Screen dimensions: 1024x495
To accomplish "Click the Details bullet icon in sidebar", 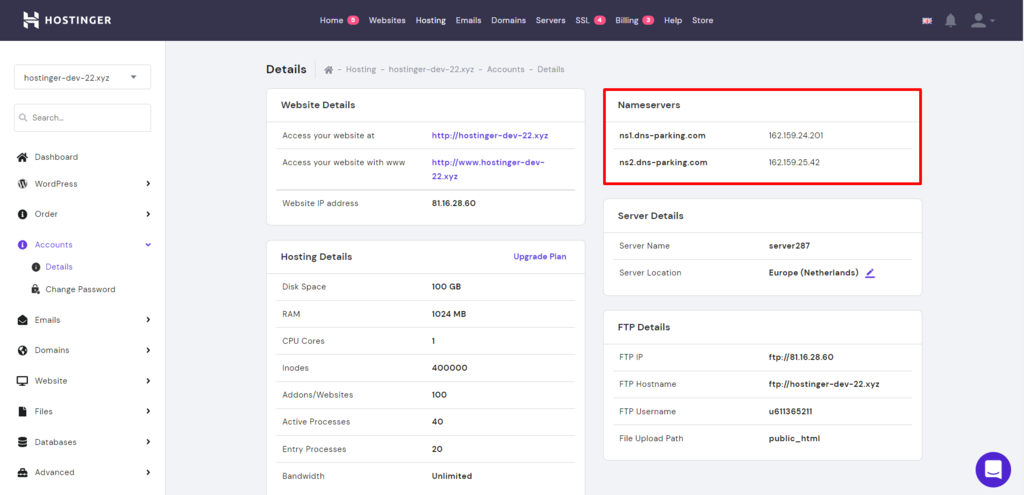I will [36, 267].
